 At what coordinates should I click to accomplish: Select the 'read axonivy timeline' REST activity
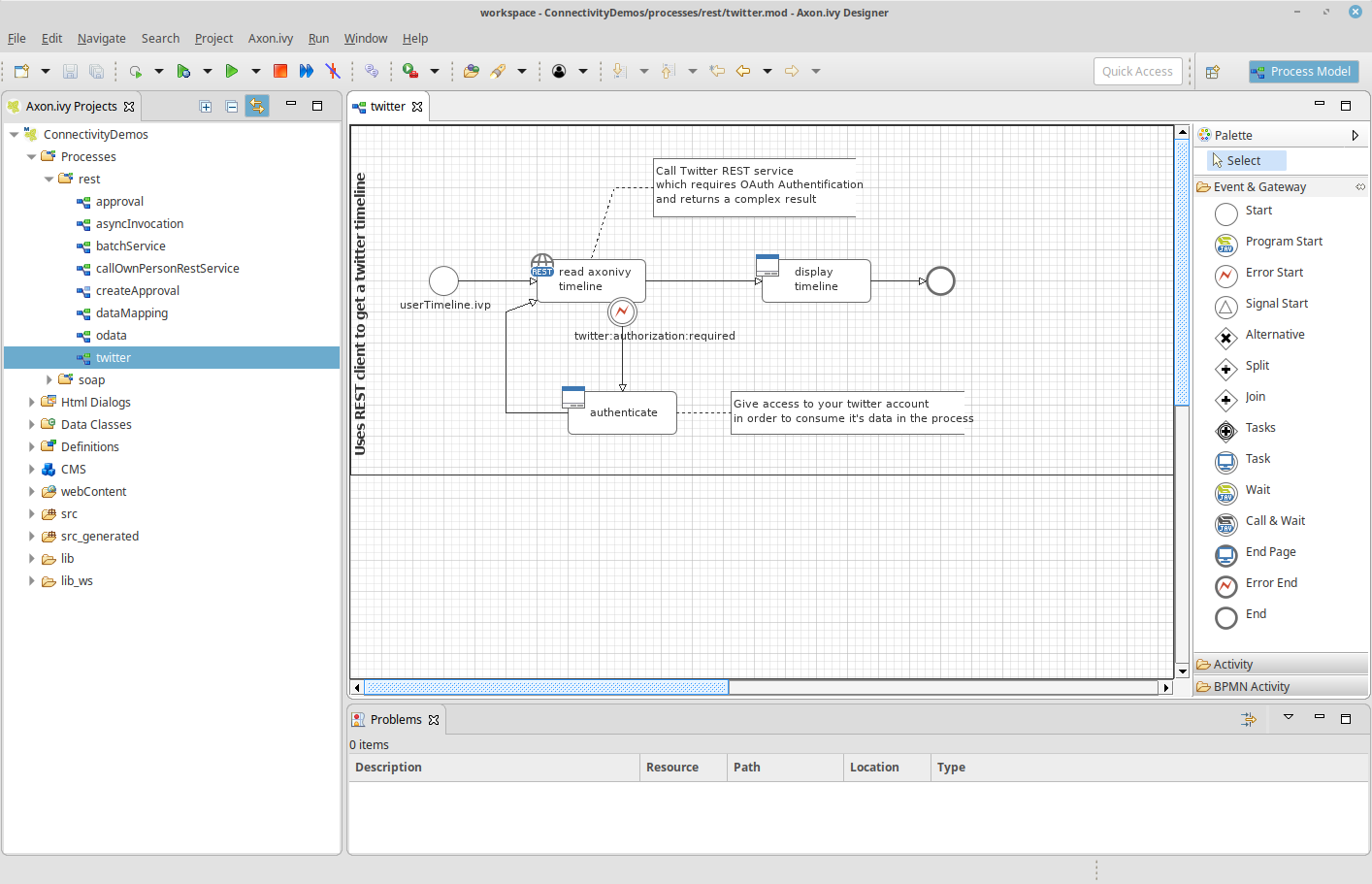[591, 280]
